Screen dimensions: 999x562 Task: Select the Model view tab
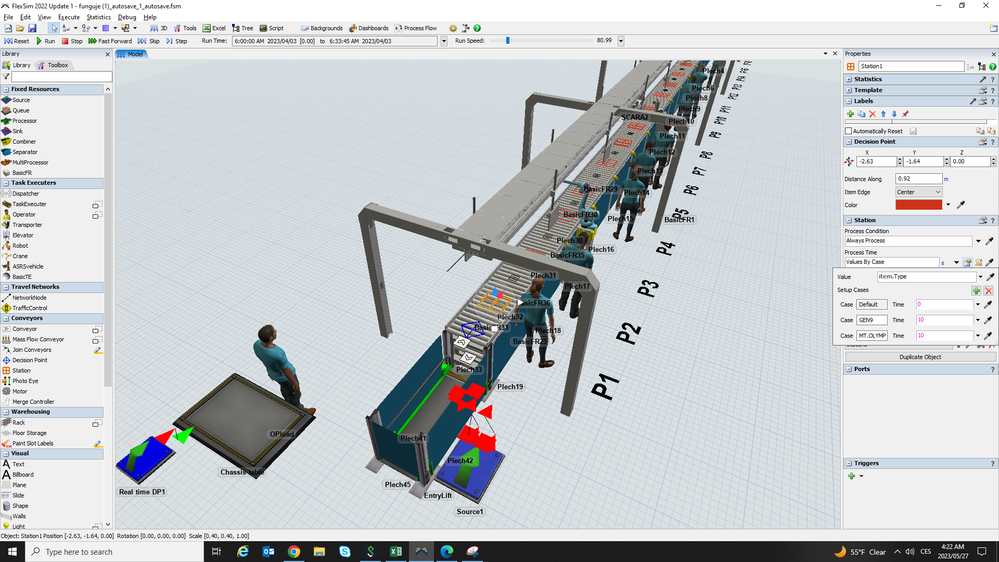[132, 54]
